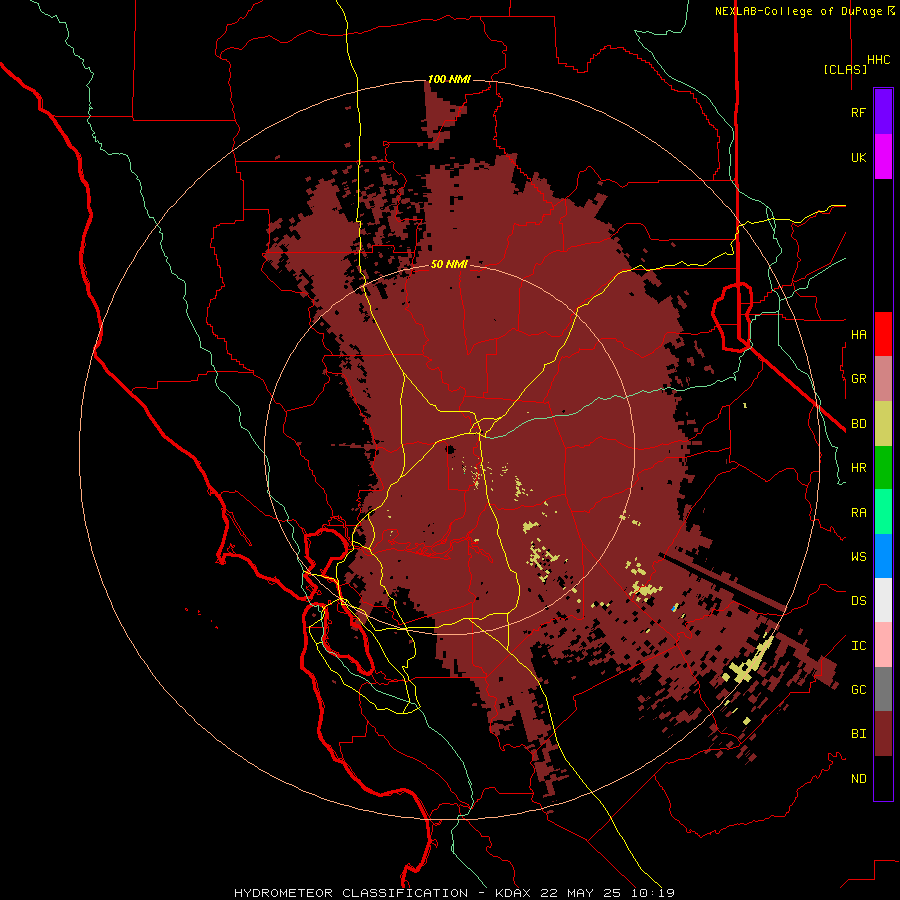Click the [CLAS] units label
900x900 pixels.
[x=845, y=69]
